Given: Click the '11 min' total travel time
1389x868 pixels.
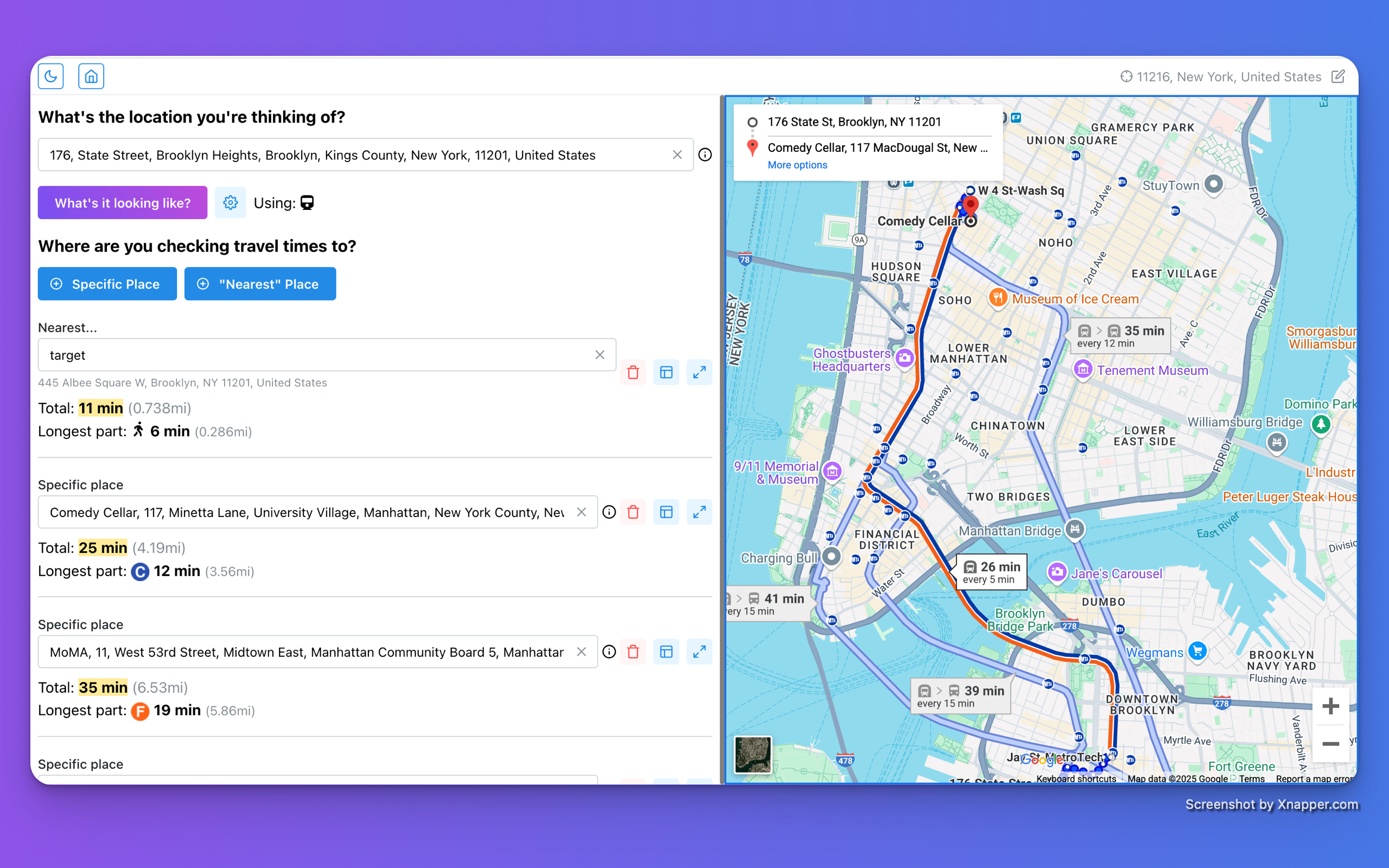Looking at the screenshot, I should click(100, 408).
